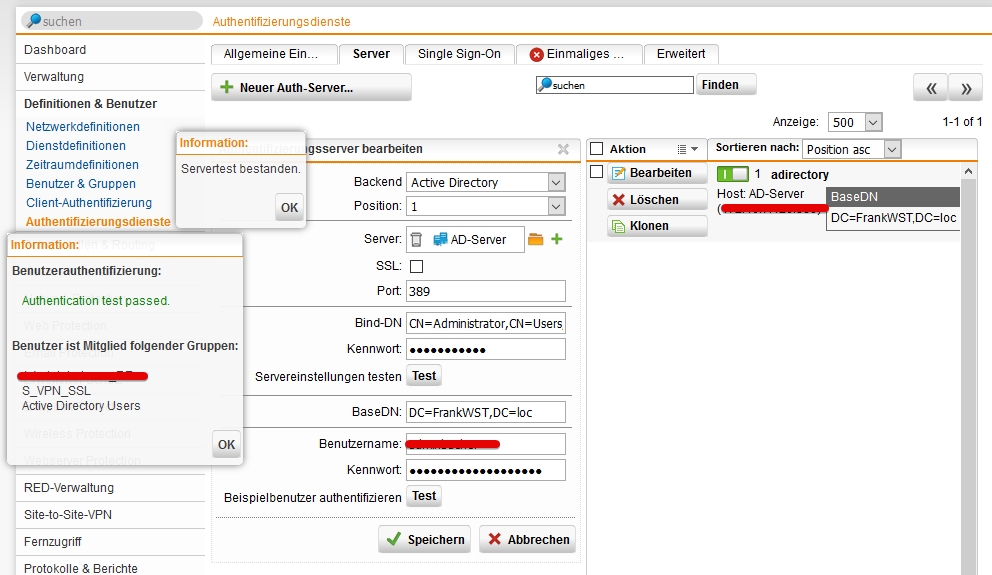Click Test next to Servereinstellungen testen
Image resolution: width=992 pixels, height=575 pixels.
[x=424, y=376]
